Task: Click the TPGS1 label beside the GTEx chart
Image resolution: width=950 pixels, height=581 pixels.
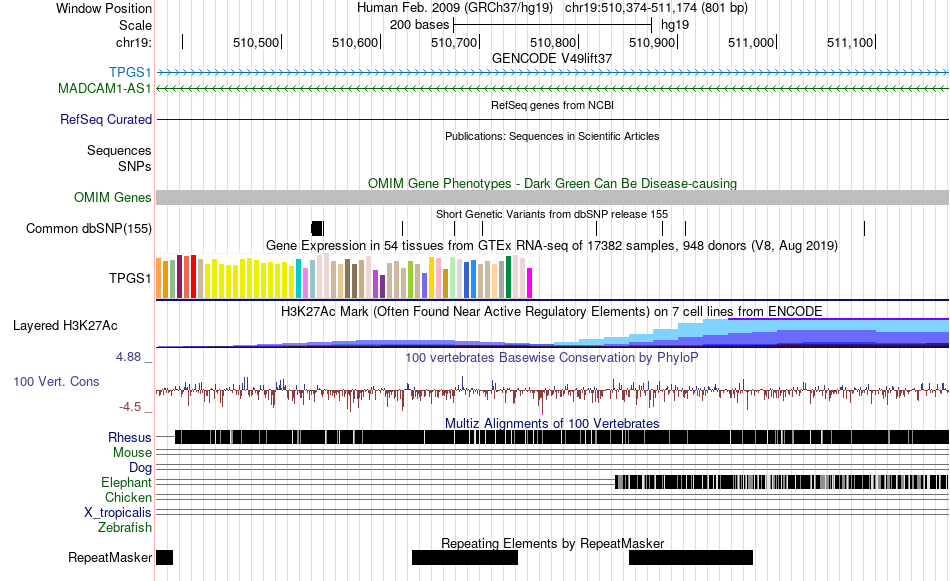Action: (130, 278)
